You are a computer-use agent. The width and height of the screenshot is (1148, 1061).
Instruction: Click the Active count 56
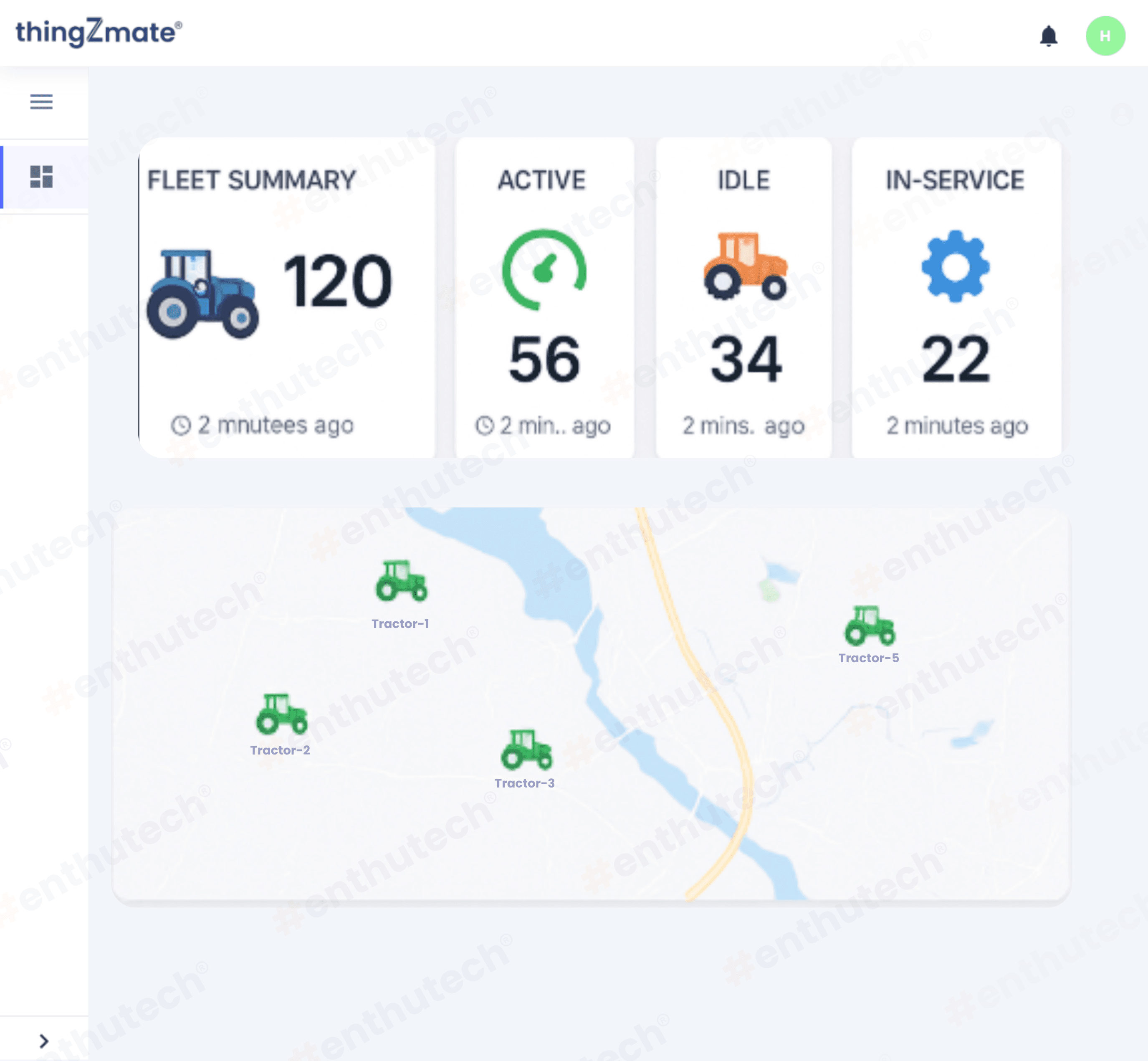click(x=544, y=360)
